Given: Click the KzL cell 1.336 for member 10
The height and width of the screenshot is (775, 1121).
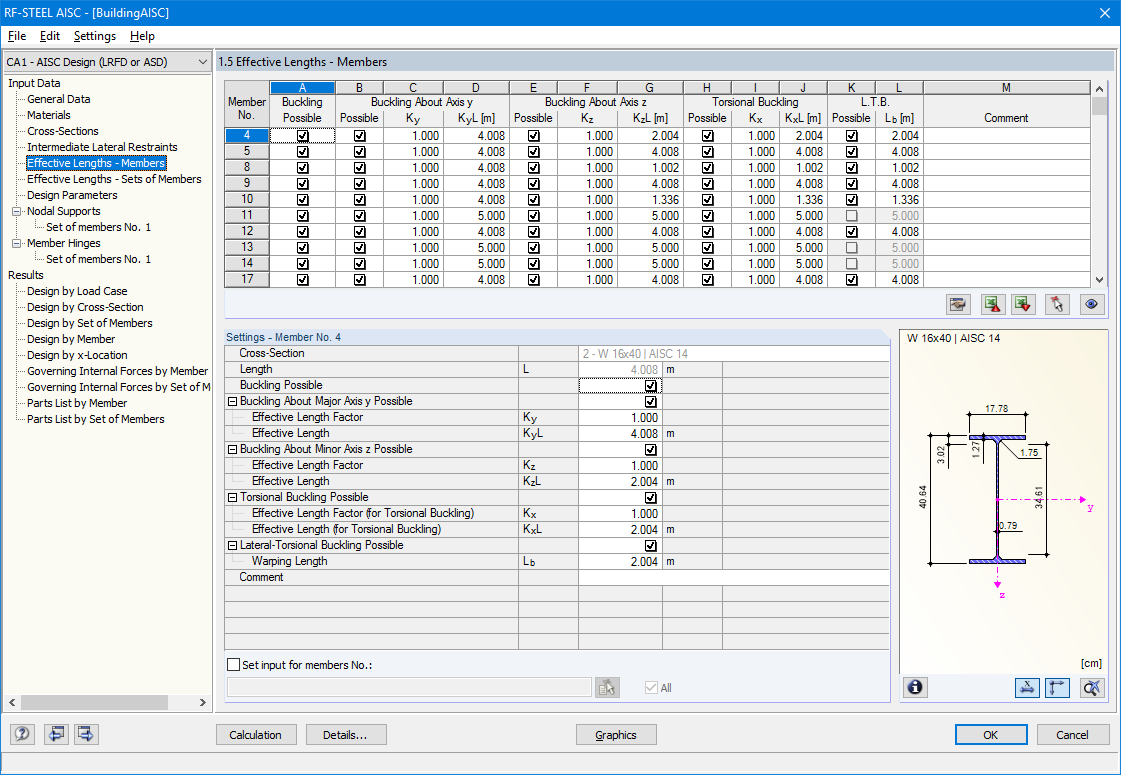Looking at the screenshot, I should 650,199.
